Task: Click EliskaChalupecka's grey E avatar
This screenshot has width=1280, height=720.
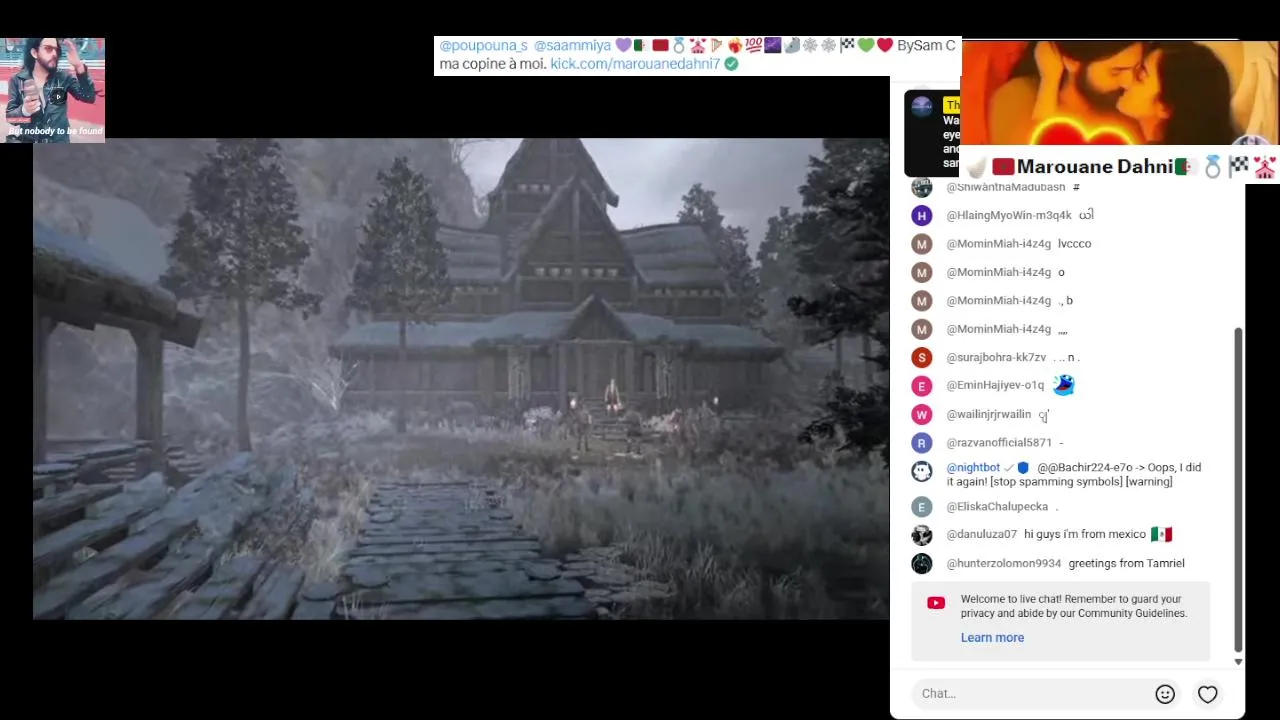Action: click(x=922, y=507)
